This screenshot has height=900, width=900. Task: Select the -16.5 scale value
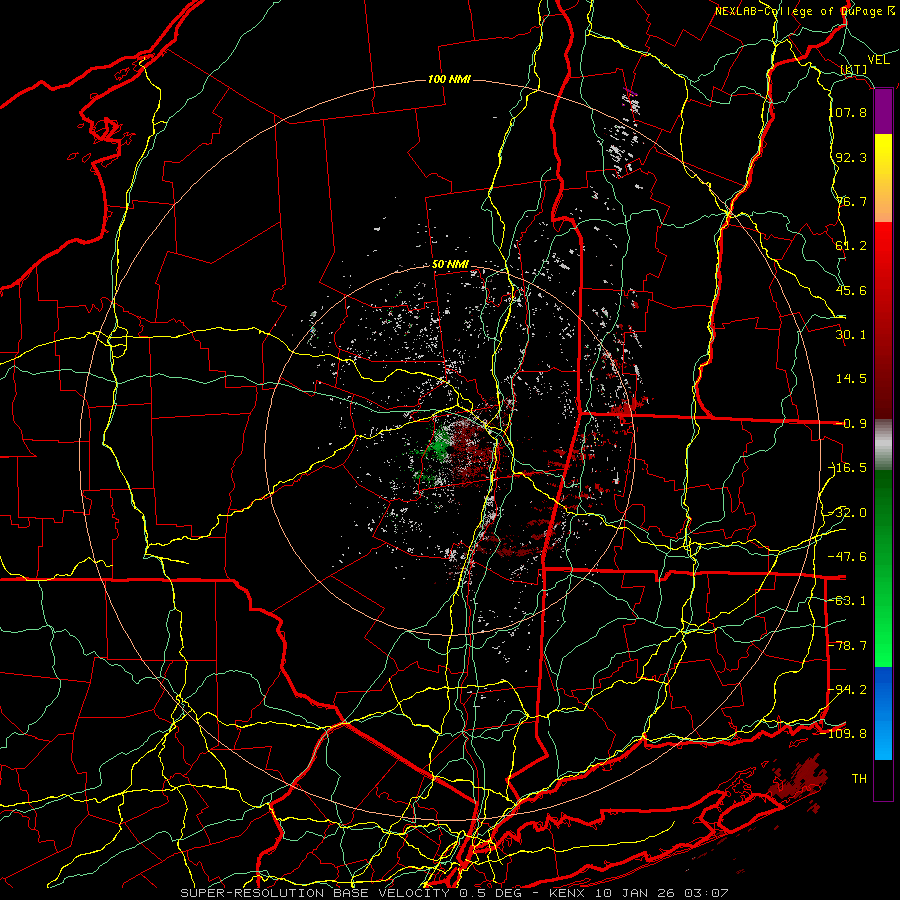849,467
